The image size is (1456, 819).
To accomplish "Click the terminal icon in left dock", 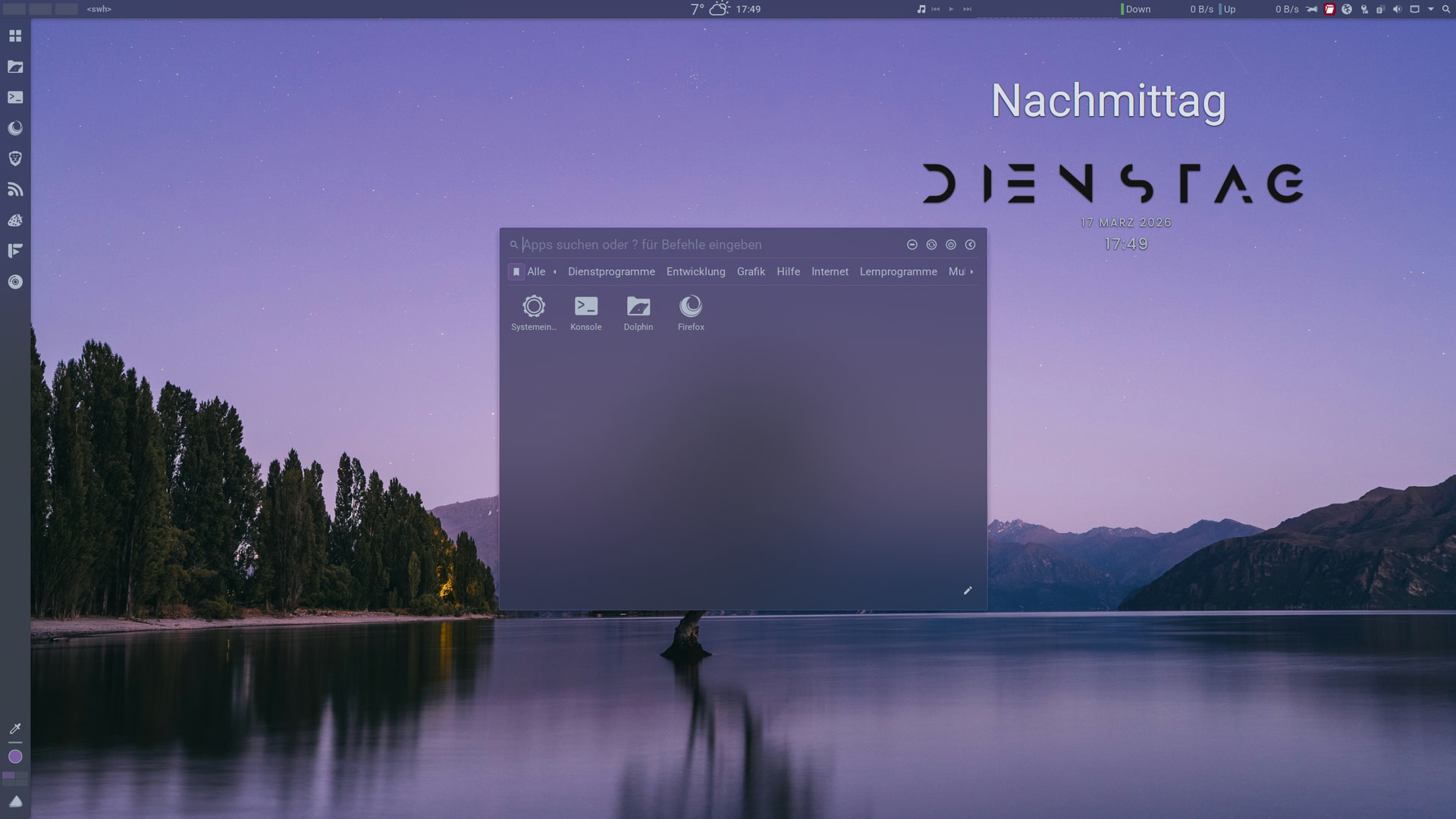I will pyautogui.click(x=15, y=97).
